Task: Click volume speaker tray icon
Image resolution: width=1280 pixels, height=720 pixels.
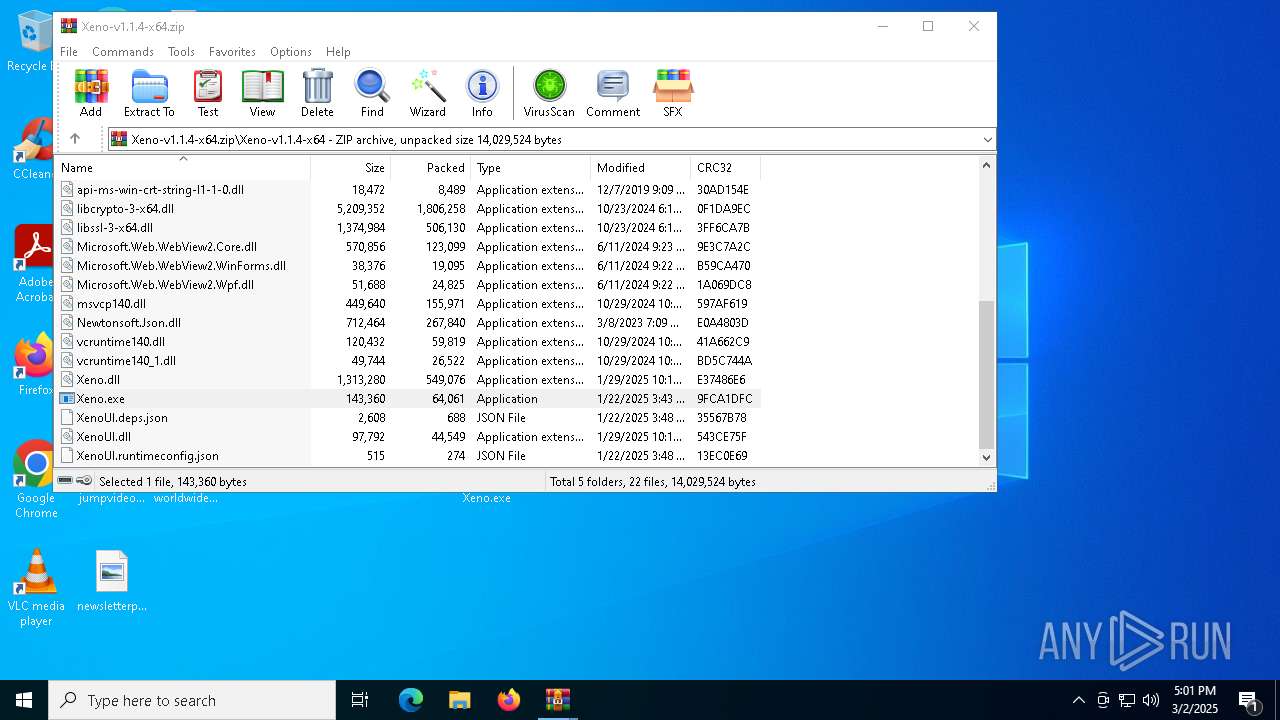Action: (x=1151, y=700)
